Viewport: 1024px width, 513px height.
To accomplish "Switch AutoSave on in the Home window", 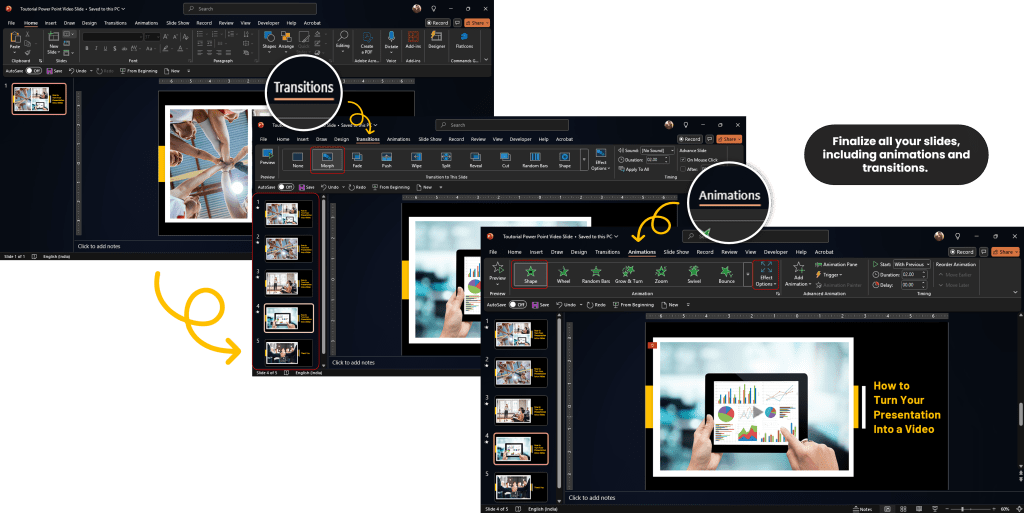I will (33, 71).
